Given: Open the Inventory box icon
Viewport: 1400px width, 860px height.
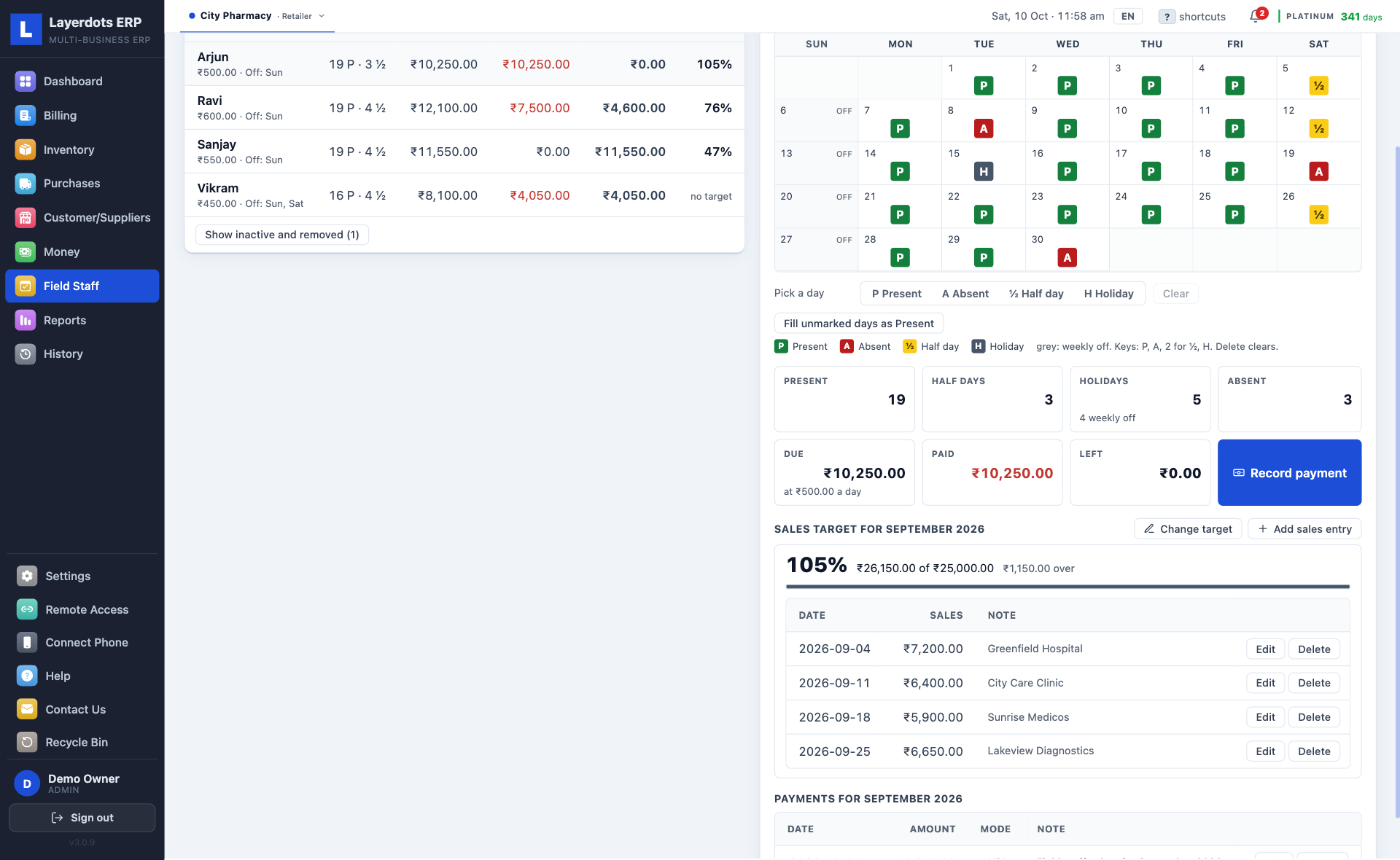Looking at the screenshot, I should coord(26,149).
